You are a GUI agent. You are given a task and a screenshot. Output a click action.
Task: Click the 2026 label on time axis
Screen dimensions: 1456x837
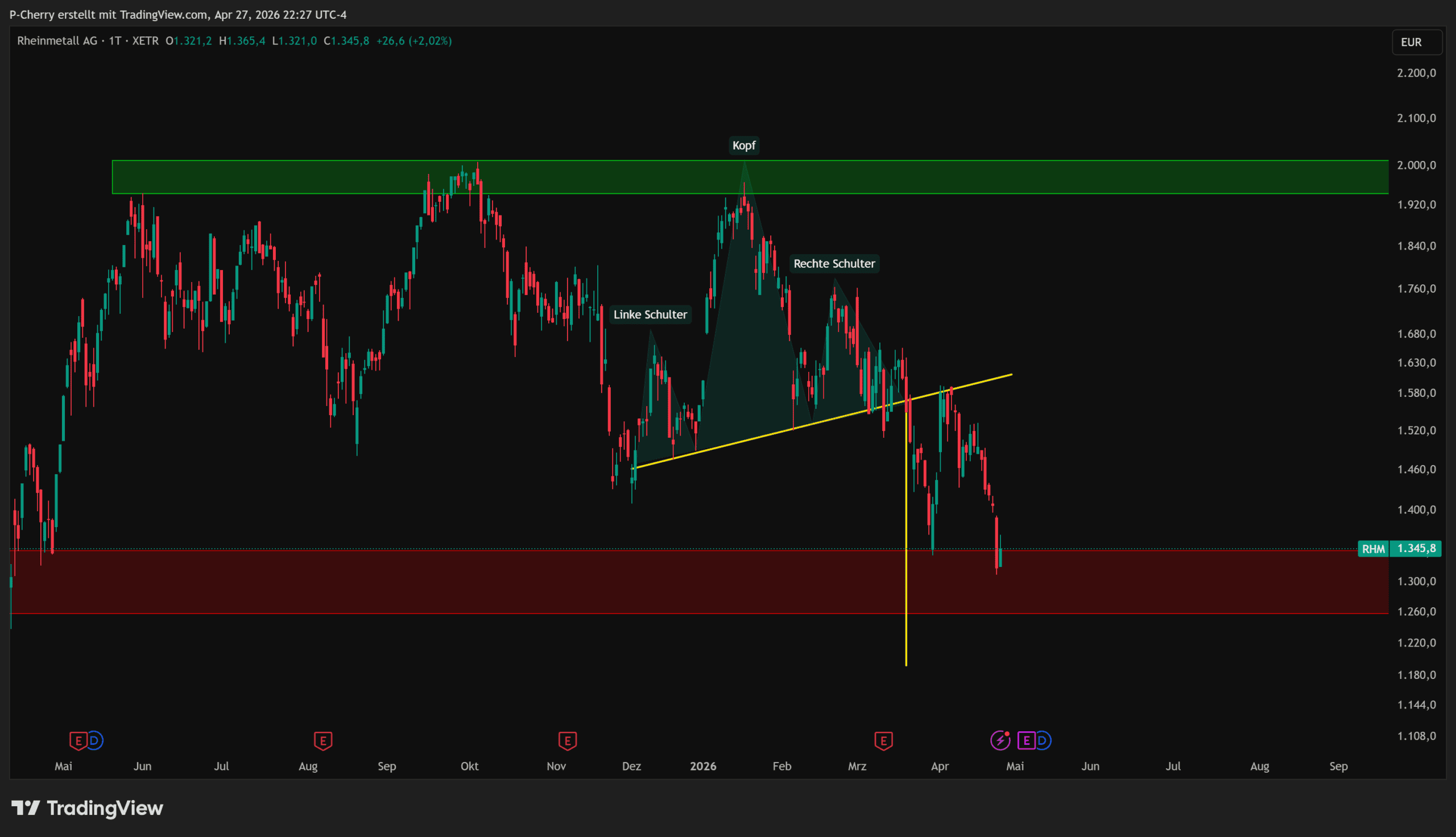(703, 766)
